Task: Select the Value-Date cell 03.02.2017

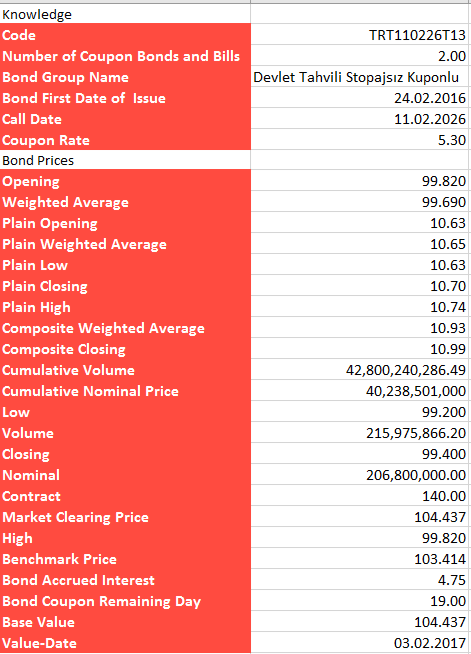Action: (360, 643)
